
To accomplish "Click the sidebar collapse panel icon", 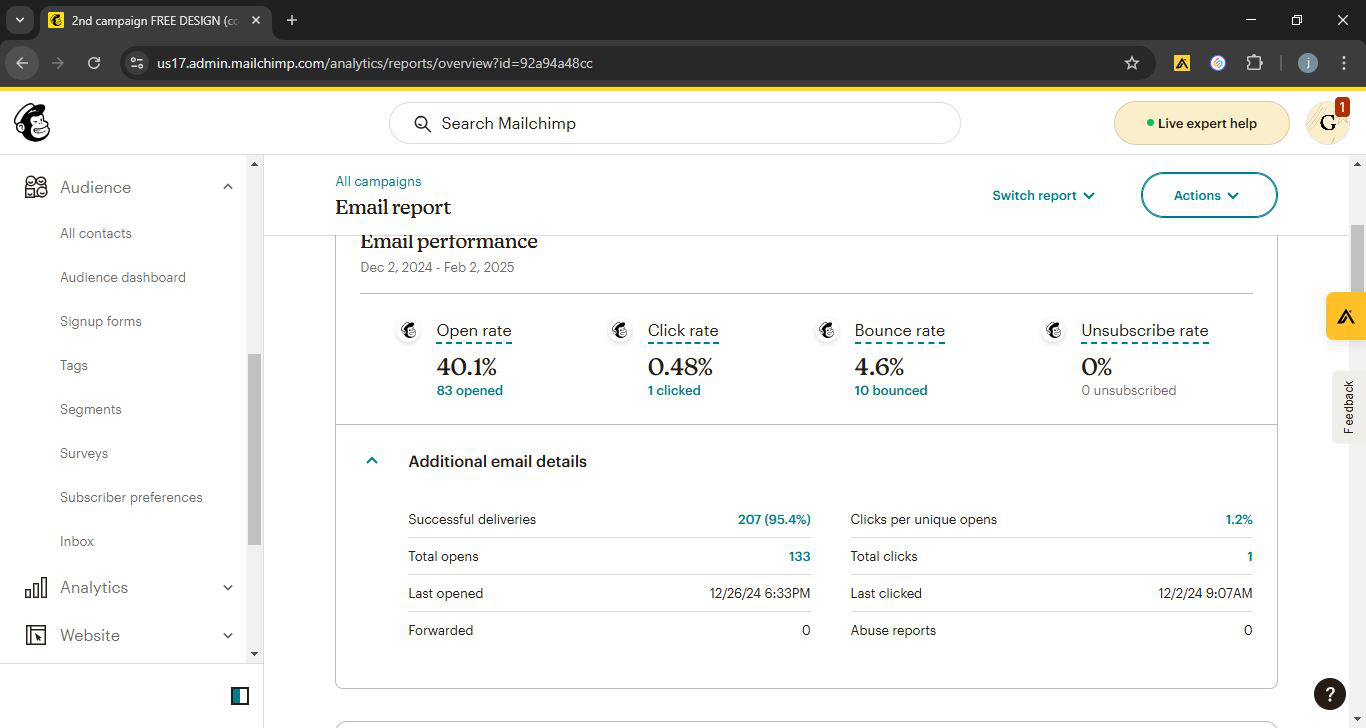I will pyautogui.click(x=240, y=696).
